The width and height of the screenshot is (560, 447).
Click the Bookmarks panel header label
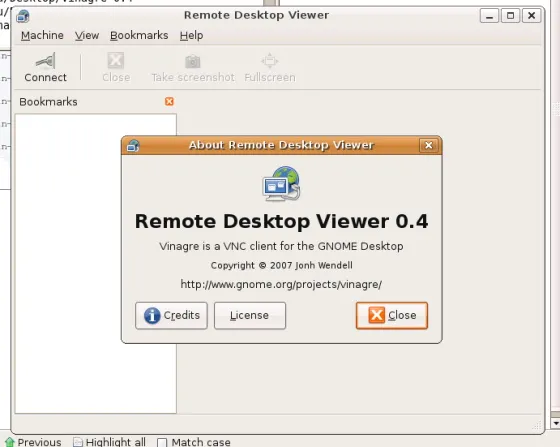click(48, 102)
